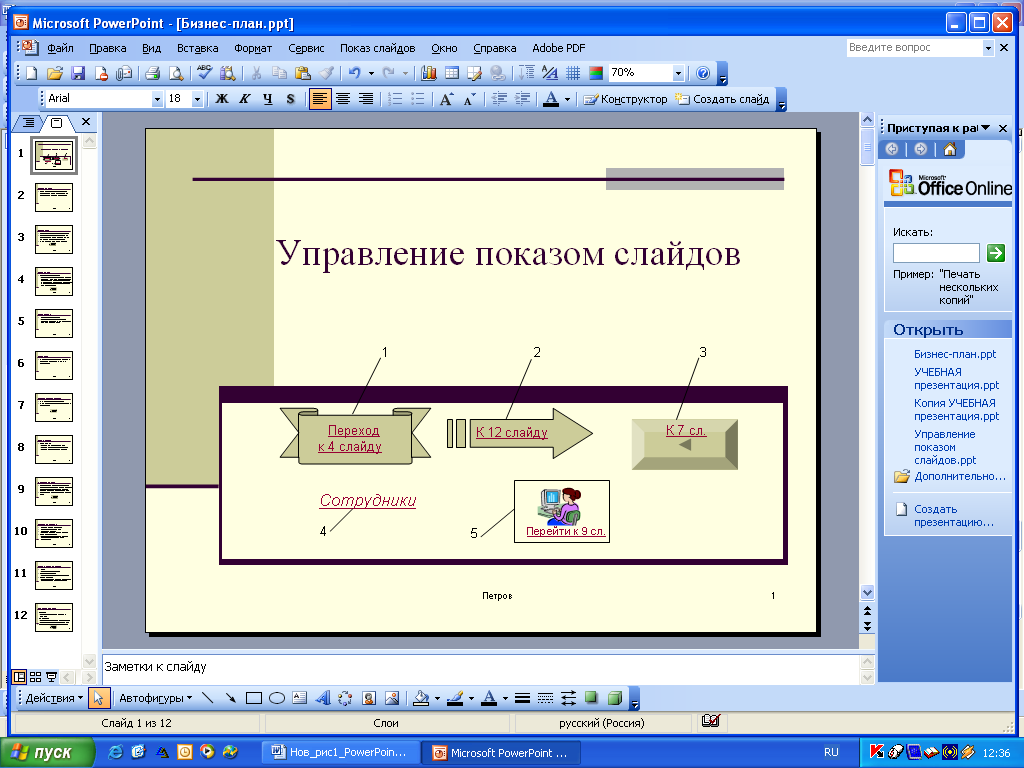This screenshot has height=768, width=1024.
Task: Click the Home icon in the task pane
Action: 949,150
